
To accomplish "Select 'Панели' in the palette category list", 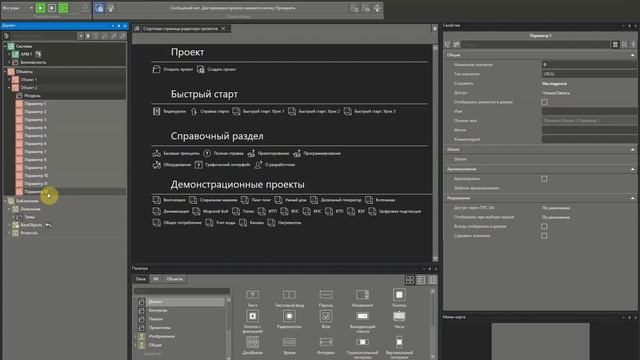I will coord(156,319).
